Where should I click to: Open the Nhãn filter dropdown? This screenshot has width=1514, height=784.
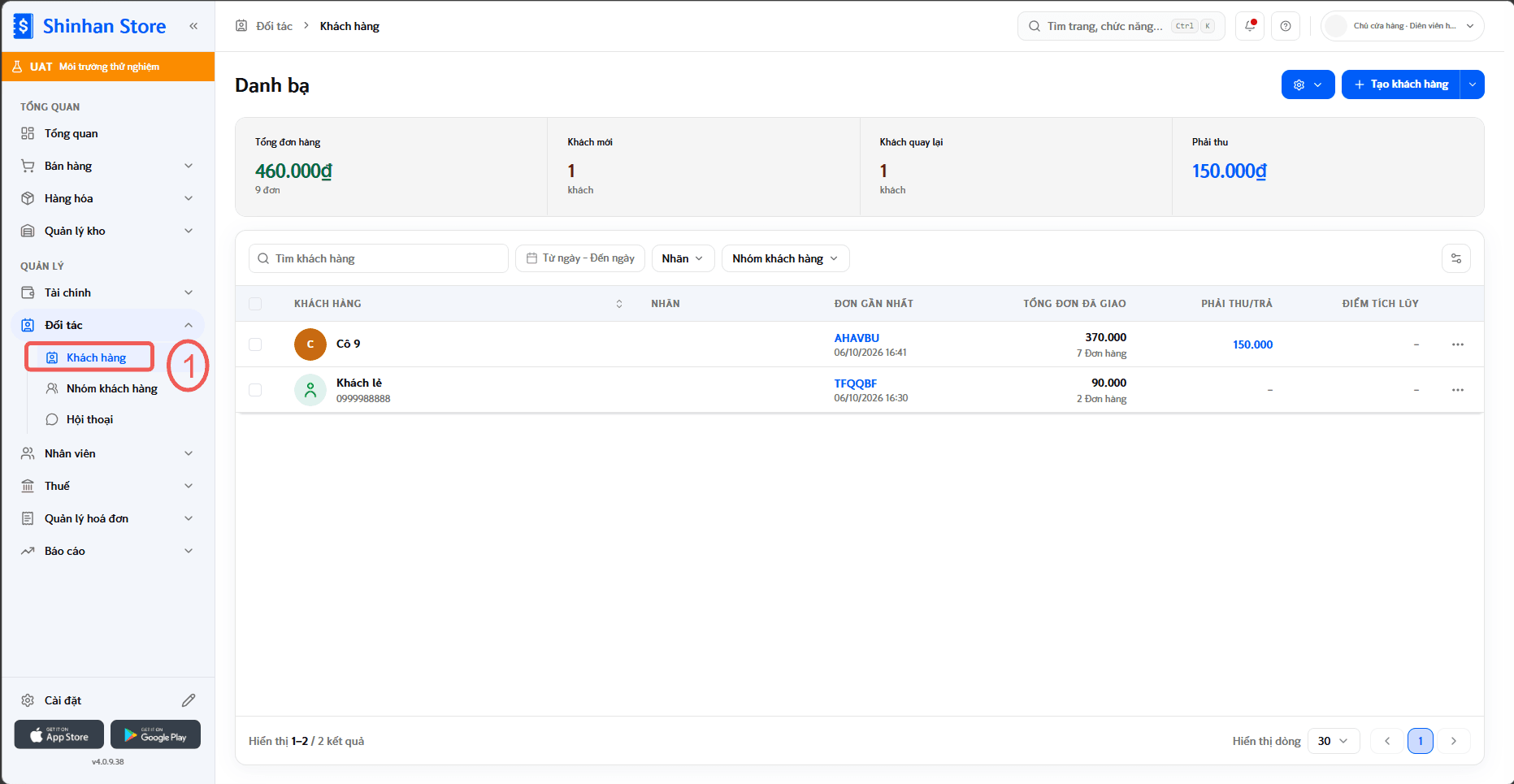point(683,258)
